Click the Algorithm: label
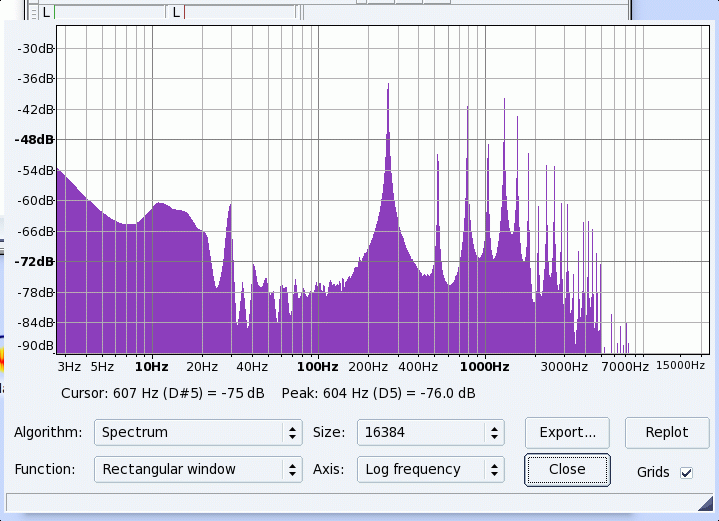 (48, 432)
